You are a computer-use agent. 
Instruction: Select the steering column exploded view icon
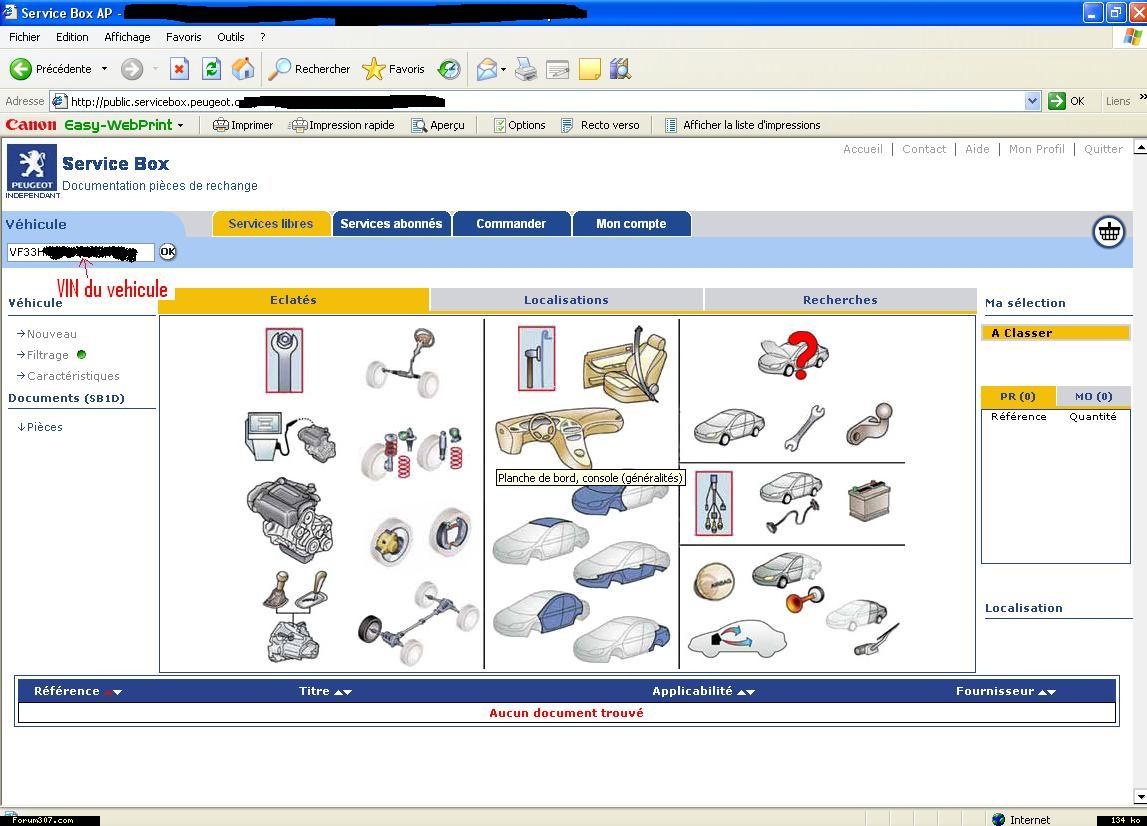(x=403, y=363)
